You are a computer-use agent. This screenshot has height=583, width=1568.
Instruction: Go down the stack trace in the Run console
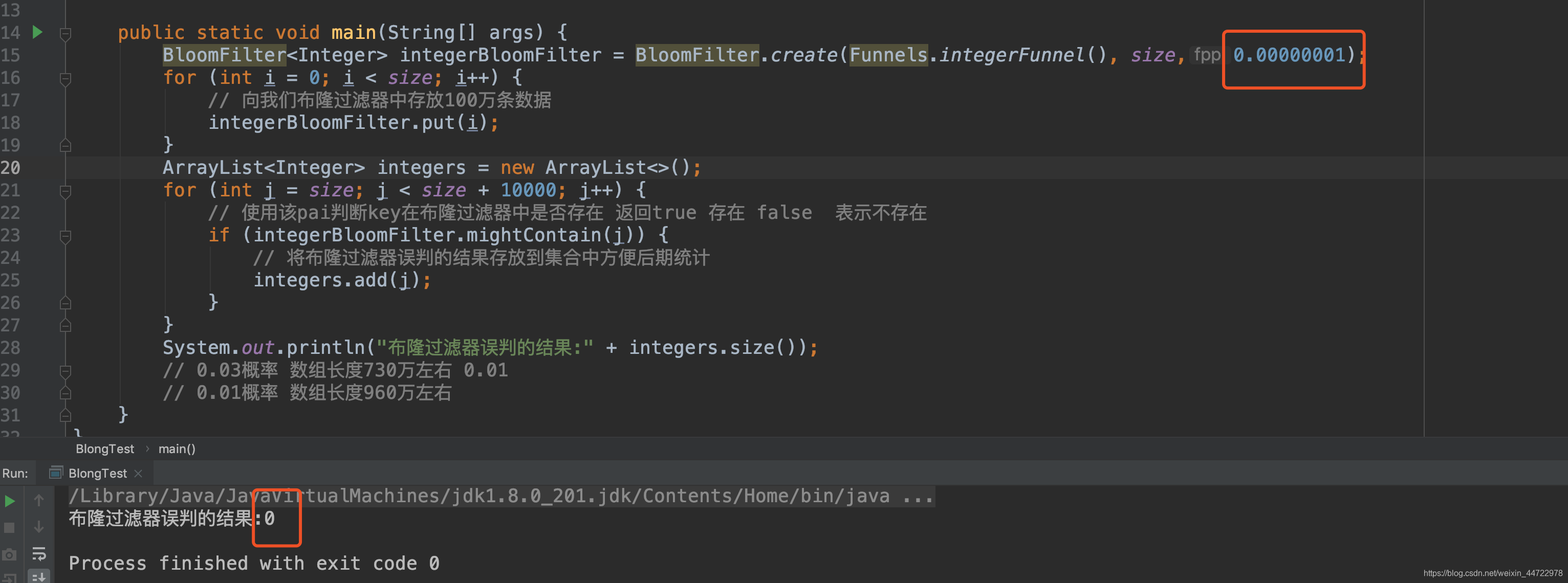(x=39, y=526)
